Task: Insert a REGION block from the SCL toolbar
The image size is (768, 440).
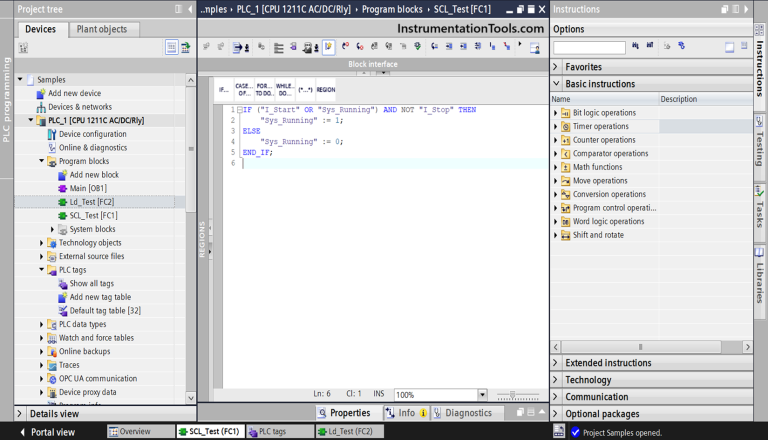Action: point(325,89)
